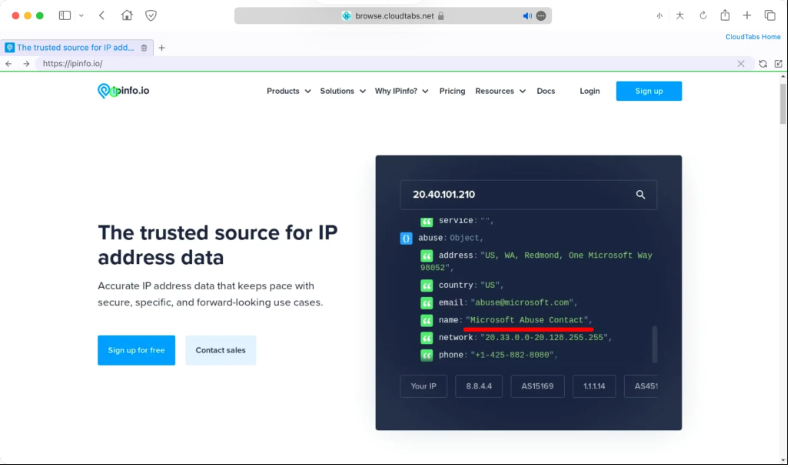The height and width of the screenshot is (468, 790).
Task: Click the ipinfo.io logo
Action: 123,91
